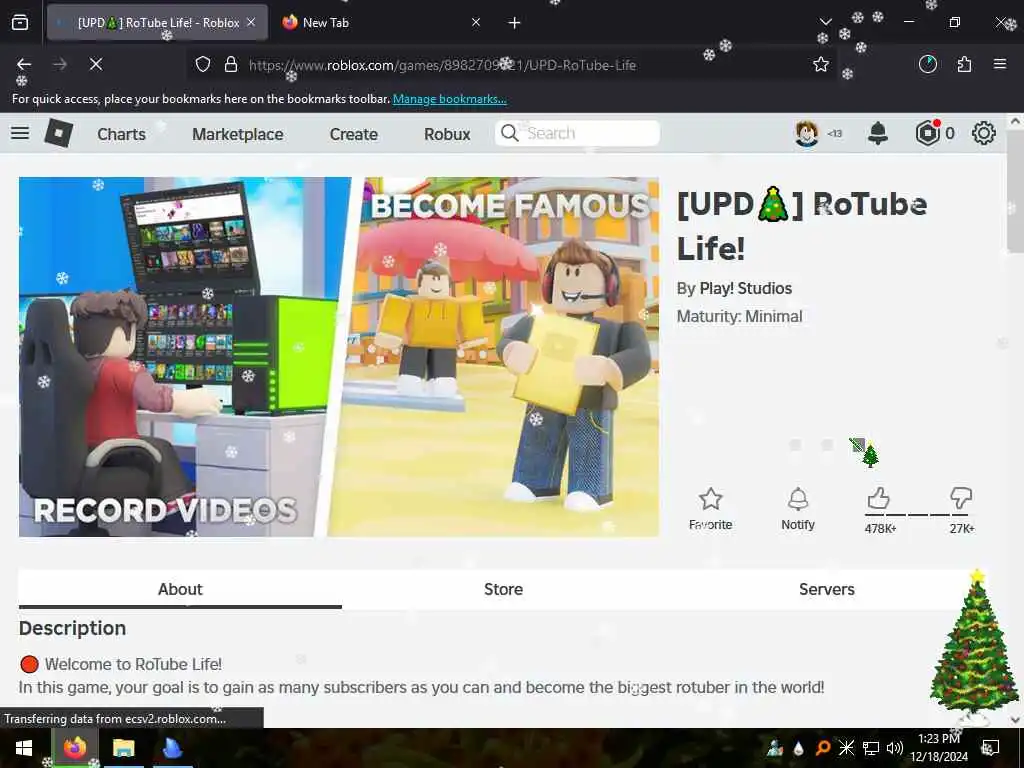The width and height of the screenshot is (1024, 768).
Task: Go back to the previous page
Action: pos(24,64)
